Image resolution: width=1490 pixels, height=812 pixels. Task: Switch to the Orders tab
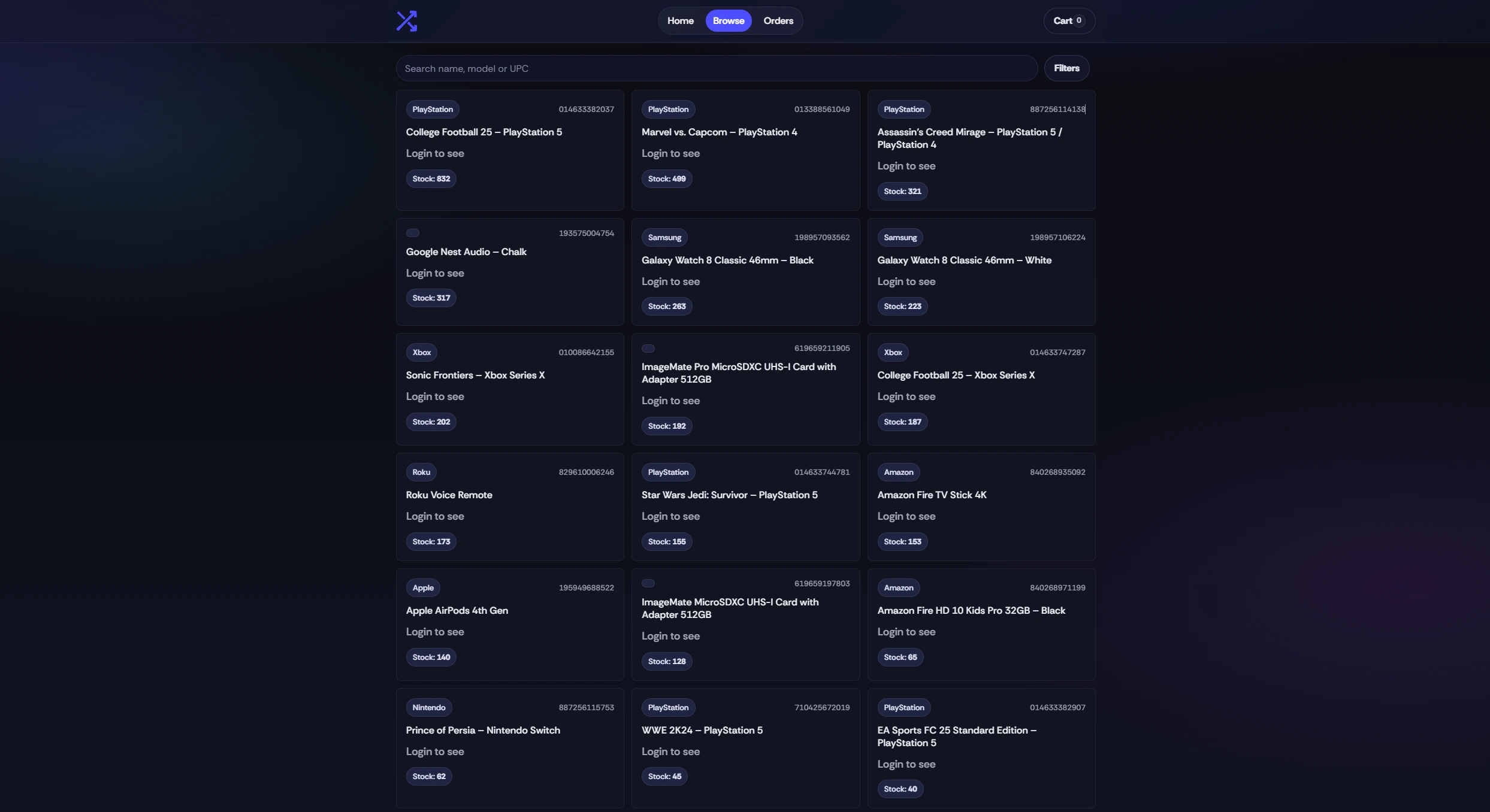[x=778, y=21]
